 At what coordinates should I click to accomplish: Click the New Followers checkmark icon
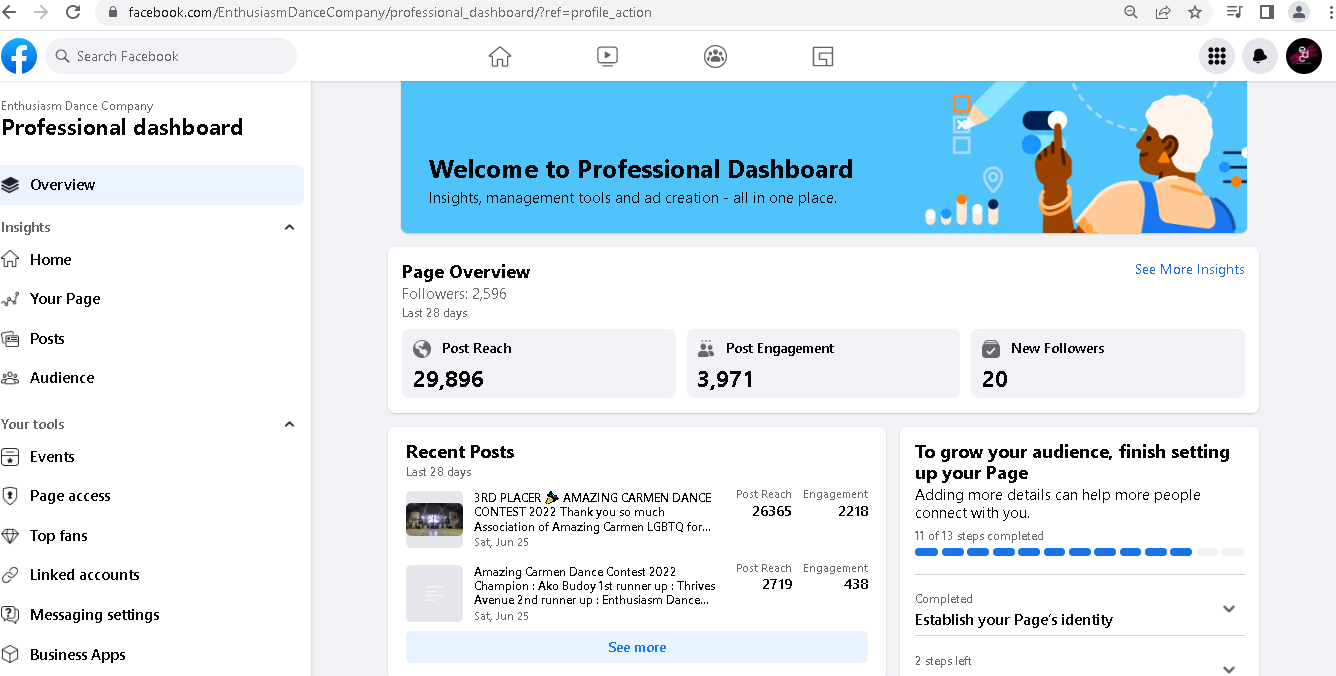tap(991, 349)
